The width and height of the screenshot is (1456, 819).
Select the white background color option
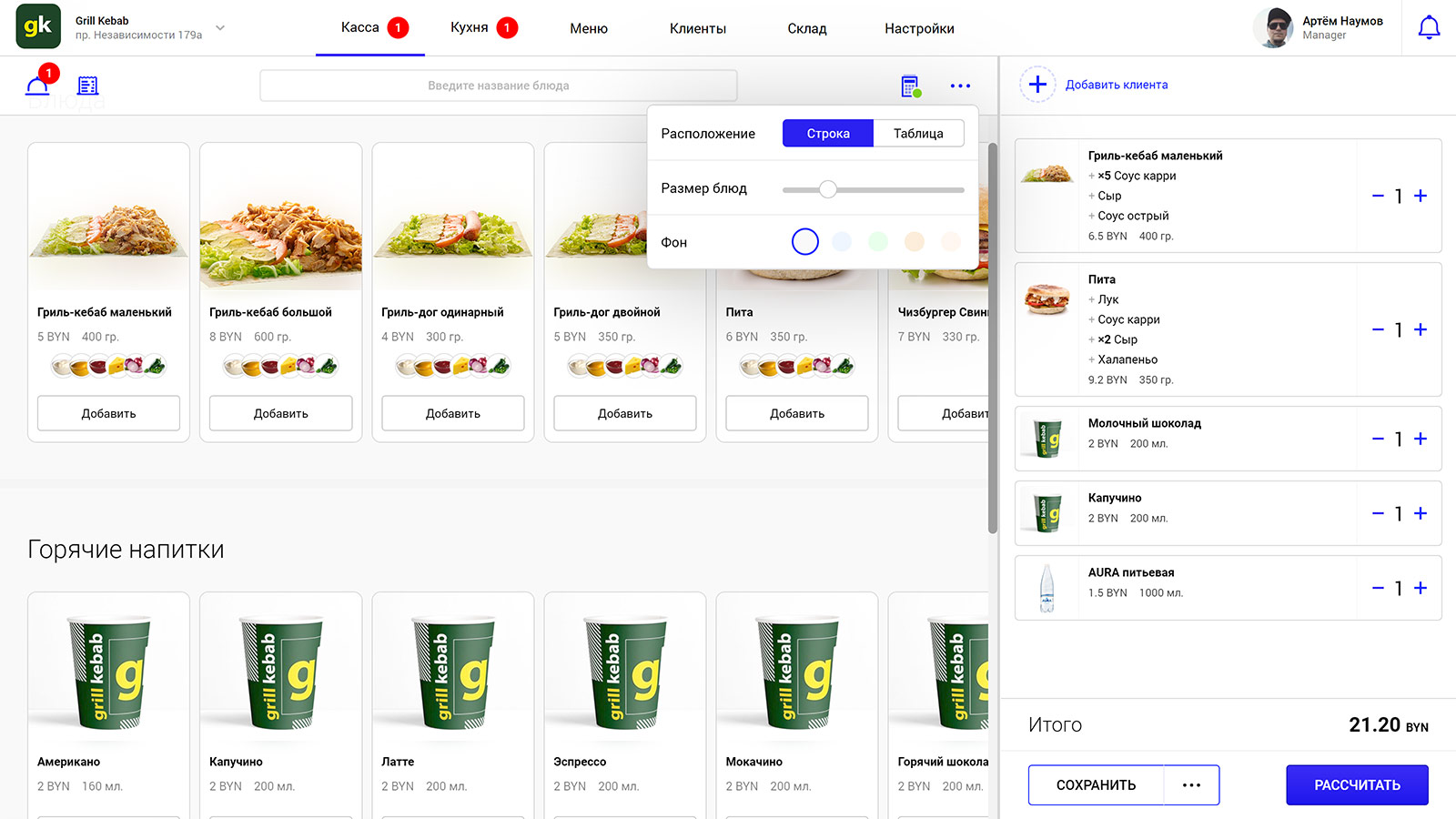pyautogui.click(x=805, y=241)
